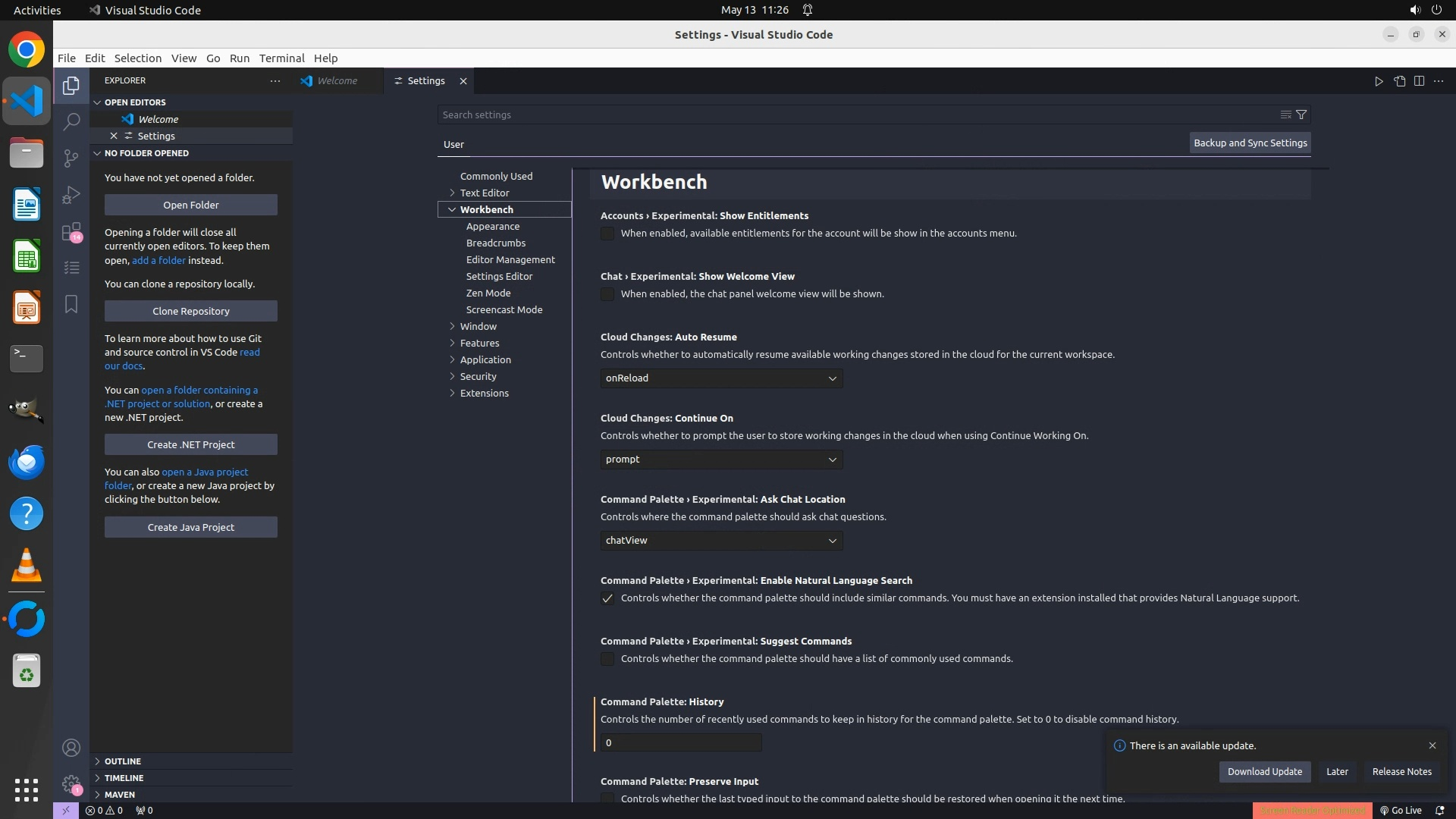The height and width of the screenshot is (819, 1456).
Task: Open the Manage gear icon
Action: [71, 784]
